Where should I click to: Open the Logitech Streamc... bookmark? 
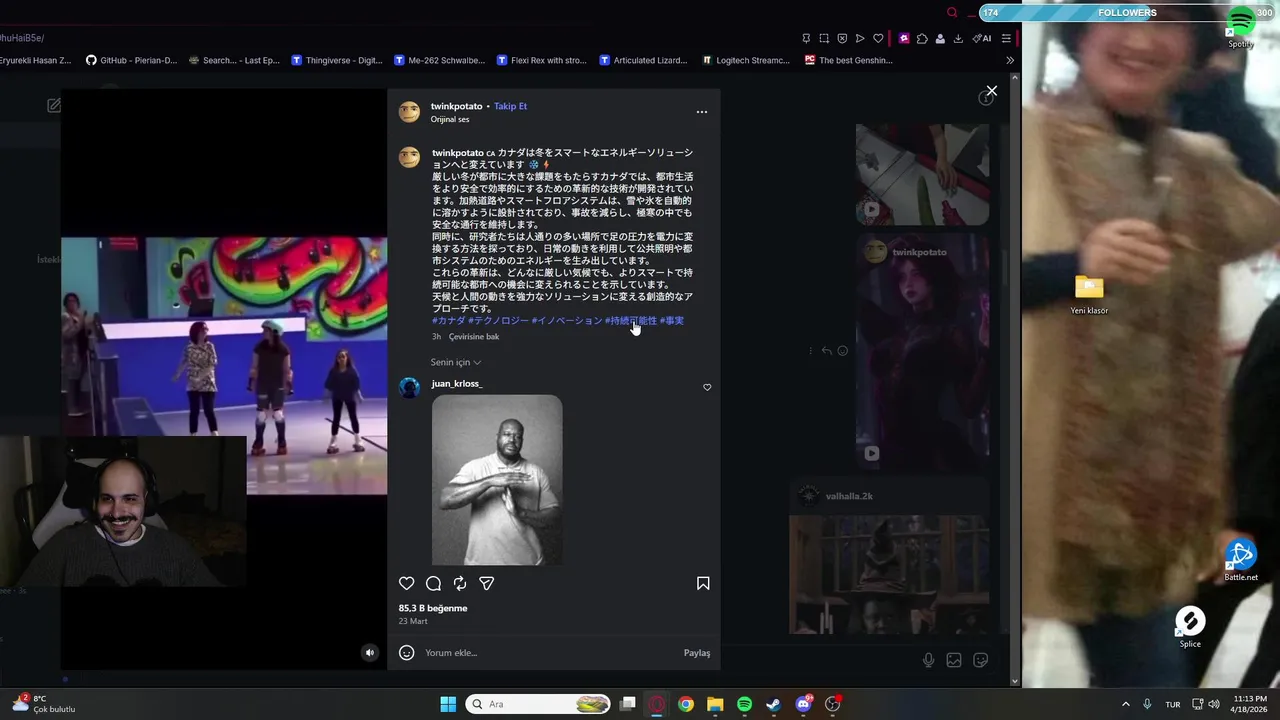click(x=746, y=60)
